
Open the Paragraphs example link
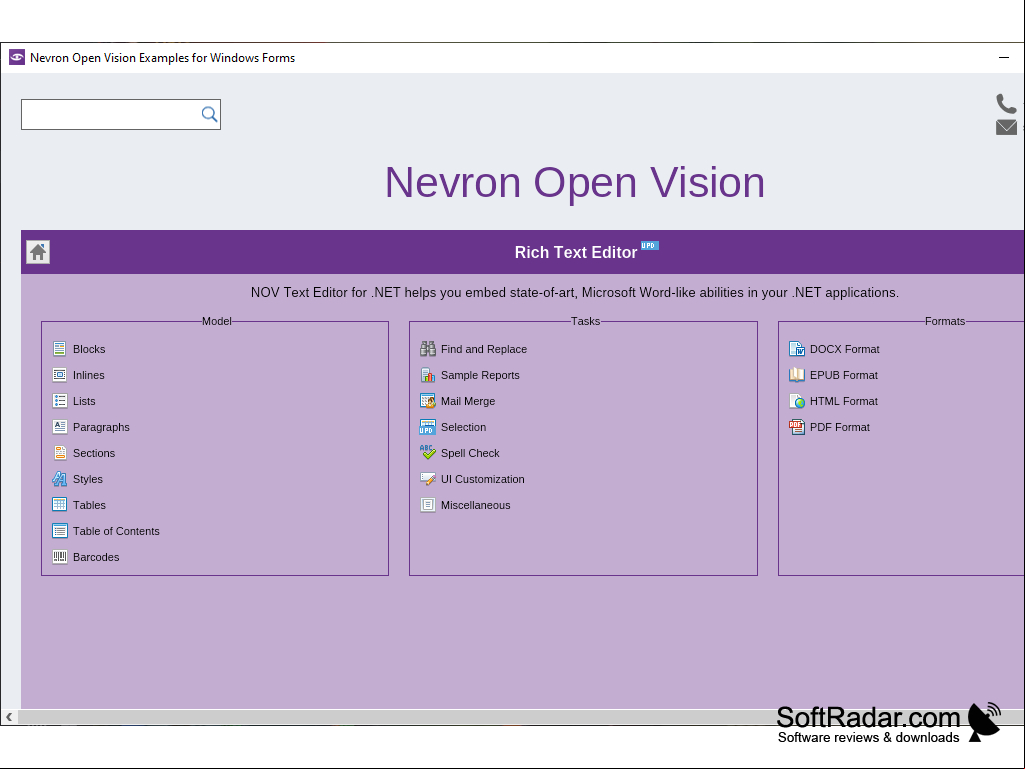pyautogui.click(x=101, y=428)
